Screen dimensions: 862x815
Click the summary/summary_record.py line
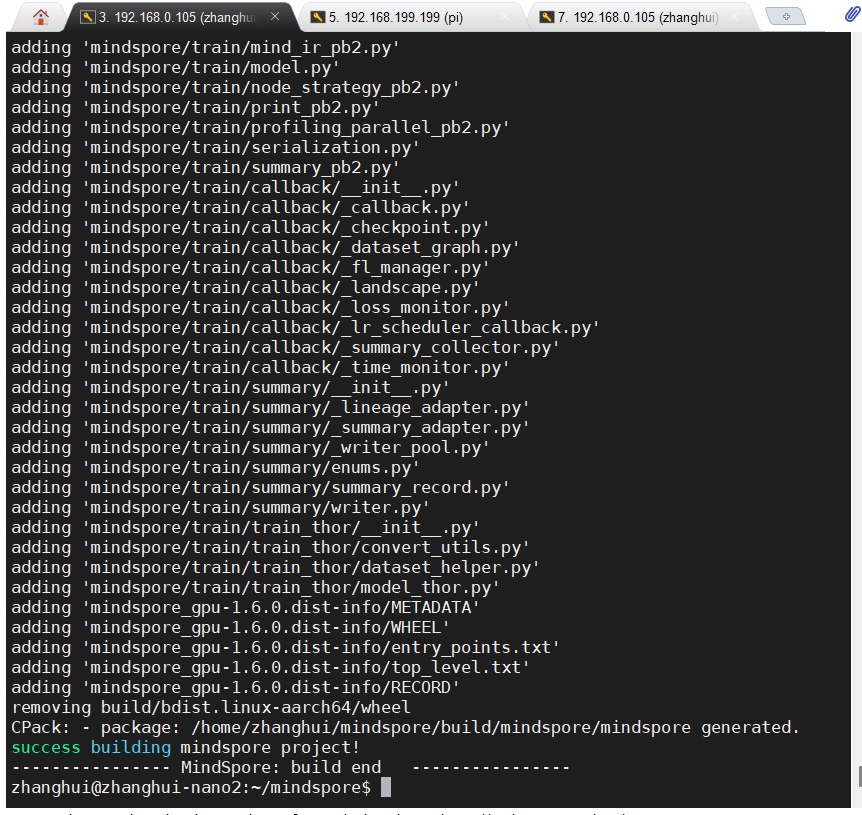coord(260,487)
